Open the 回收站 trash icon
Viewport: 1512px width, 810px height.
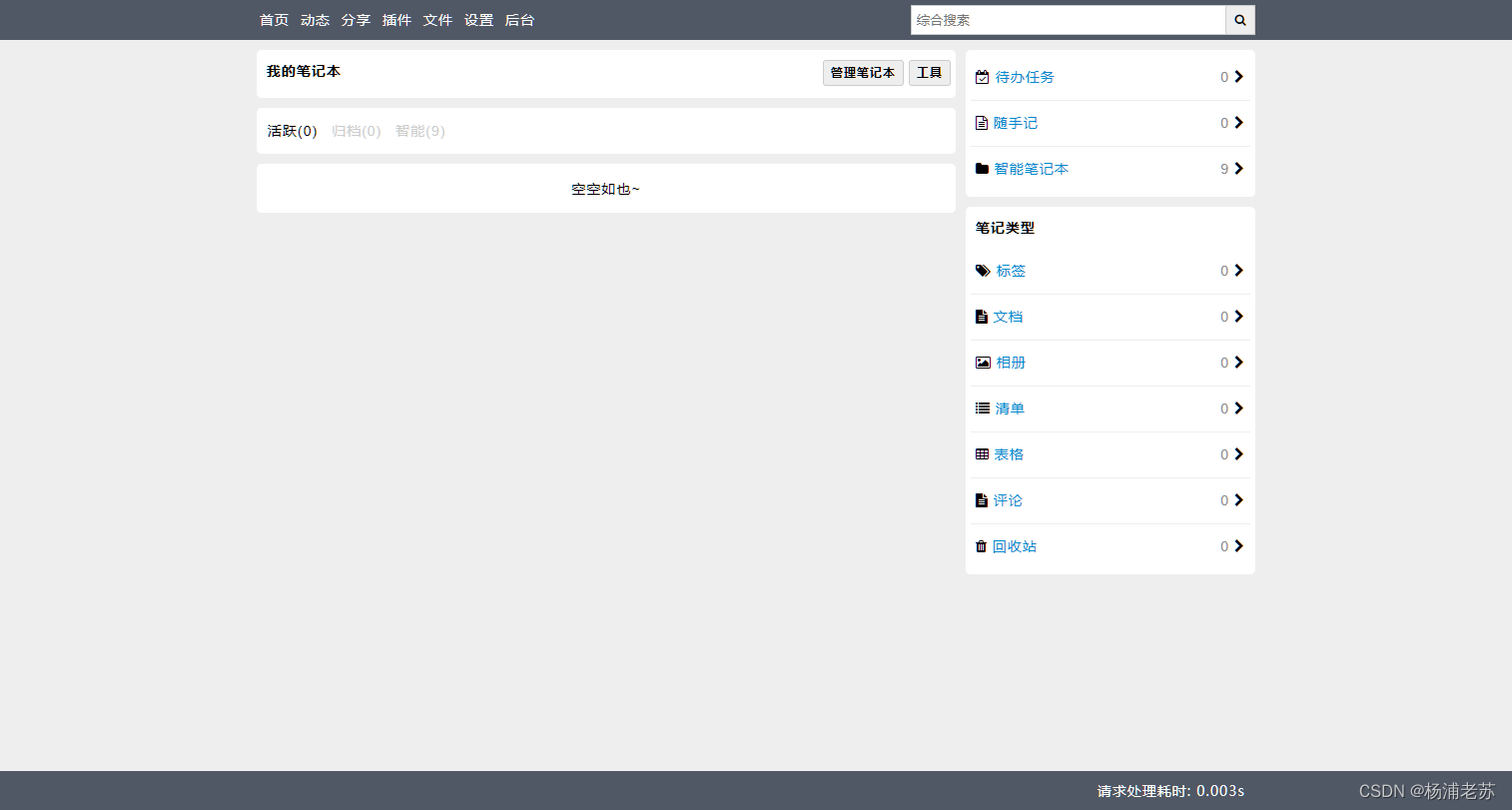[981, 546]
